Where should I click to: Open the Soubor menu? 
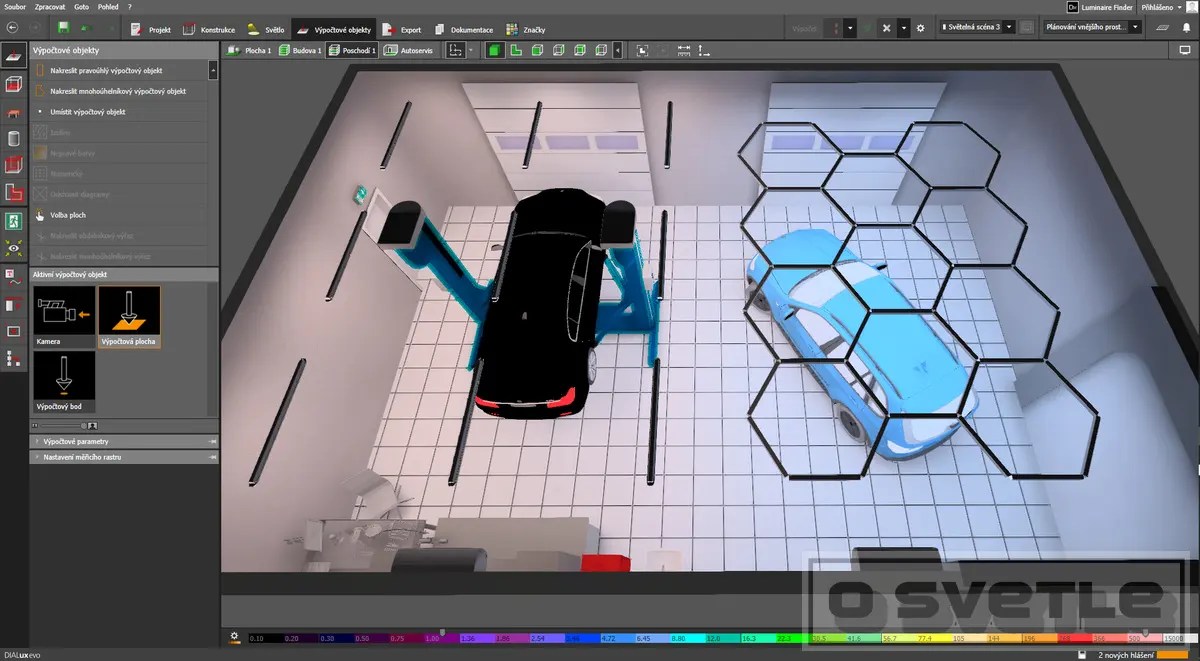pyautogui.click(x=15, y=6)
